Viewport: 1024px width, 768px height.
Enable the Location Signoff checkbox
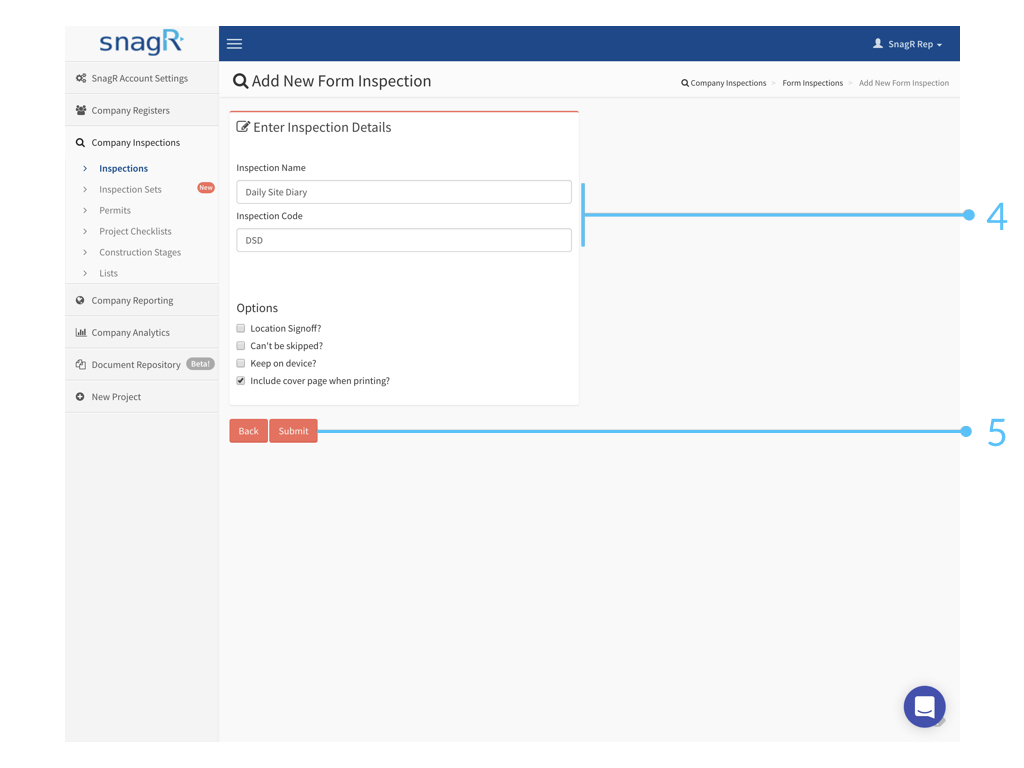(x=241, y=328)
